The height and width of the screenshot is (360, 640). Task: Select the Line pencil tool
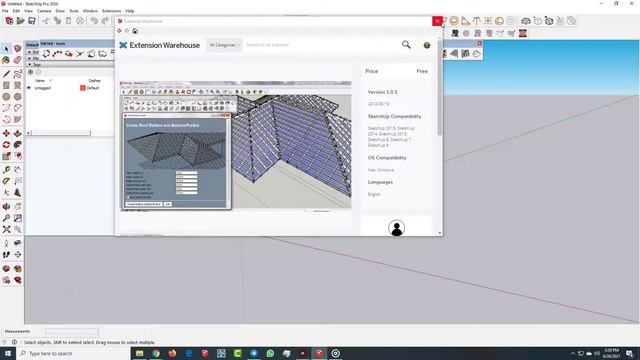6,74
